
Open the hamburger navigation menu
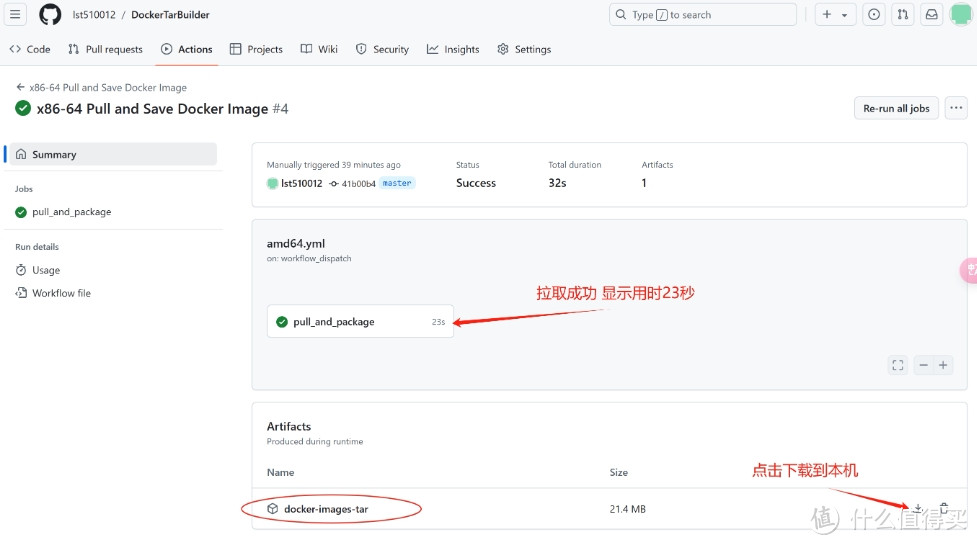[15, 14]
